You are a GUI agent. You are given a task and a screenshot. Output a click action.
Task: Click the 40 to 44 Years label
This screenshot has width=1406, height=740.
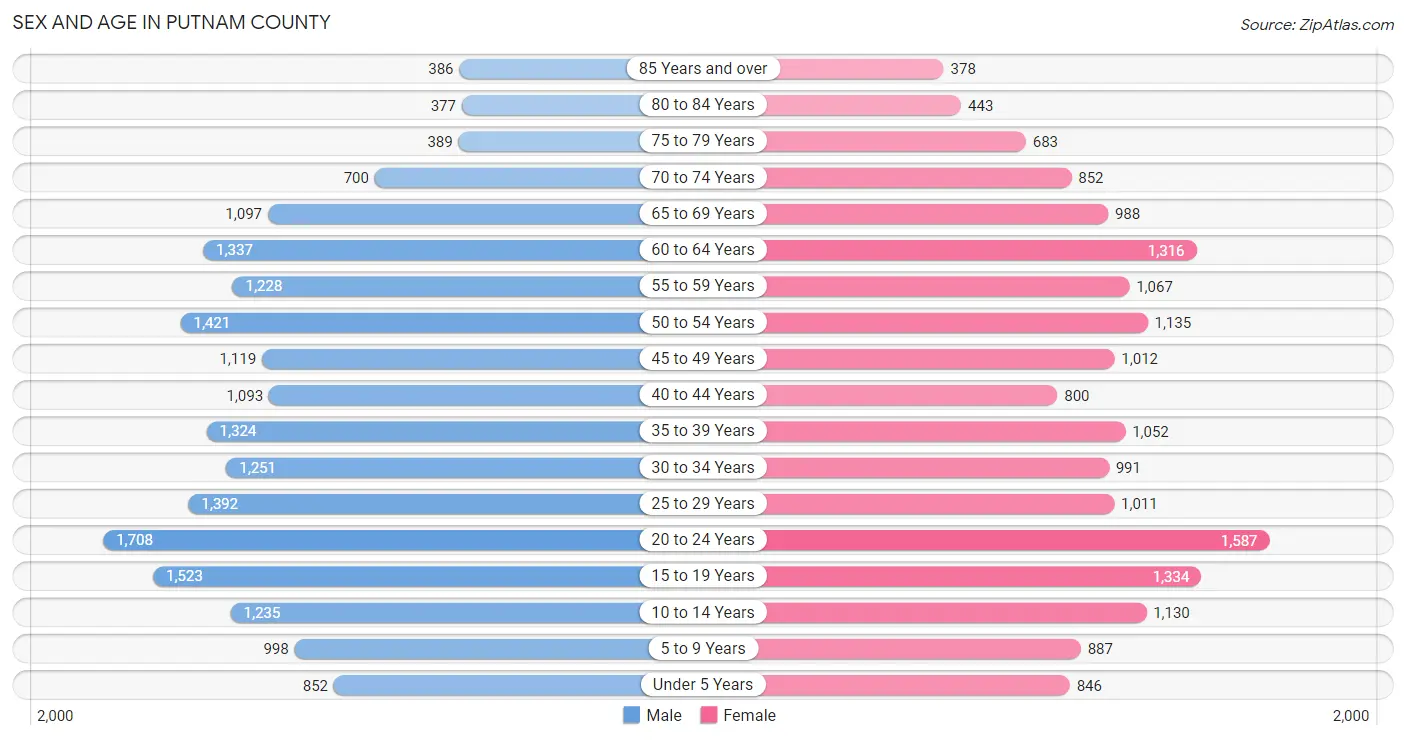pos(703,395)
